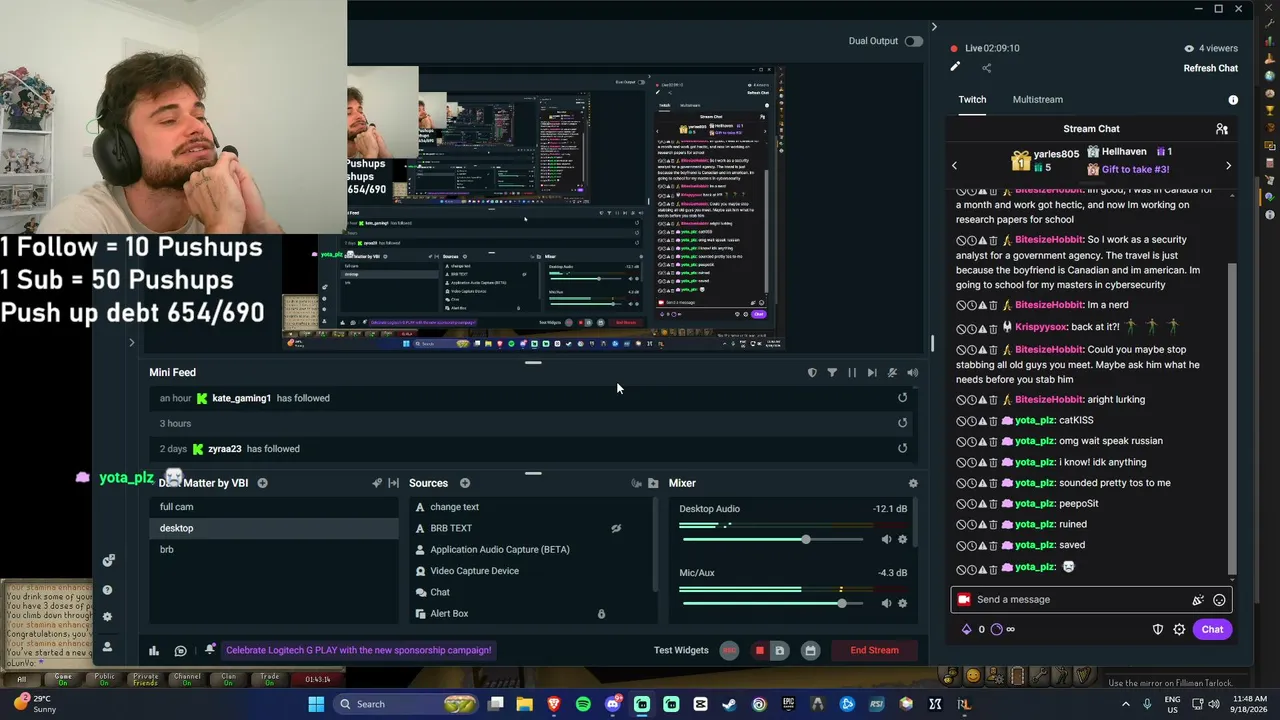The height and width of the screenshot is (720, 1280).
Task: Open Desktop Audio settings gear
Action: tap(902, 540)
